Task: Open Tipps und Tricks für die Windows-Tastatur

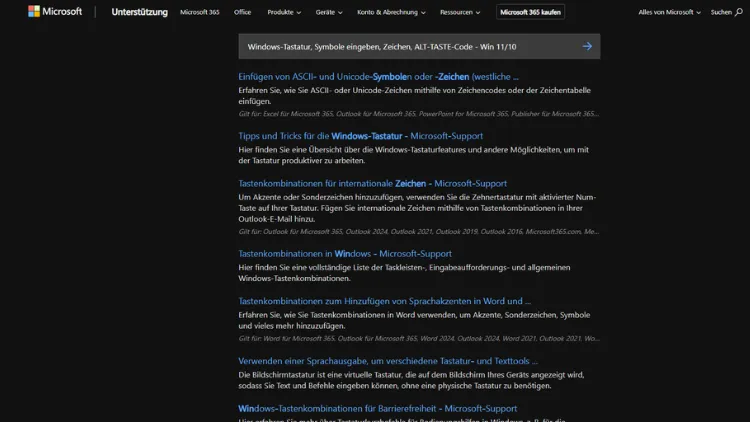Action: coord(360,136)
